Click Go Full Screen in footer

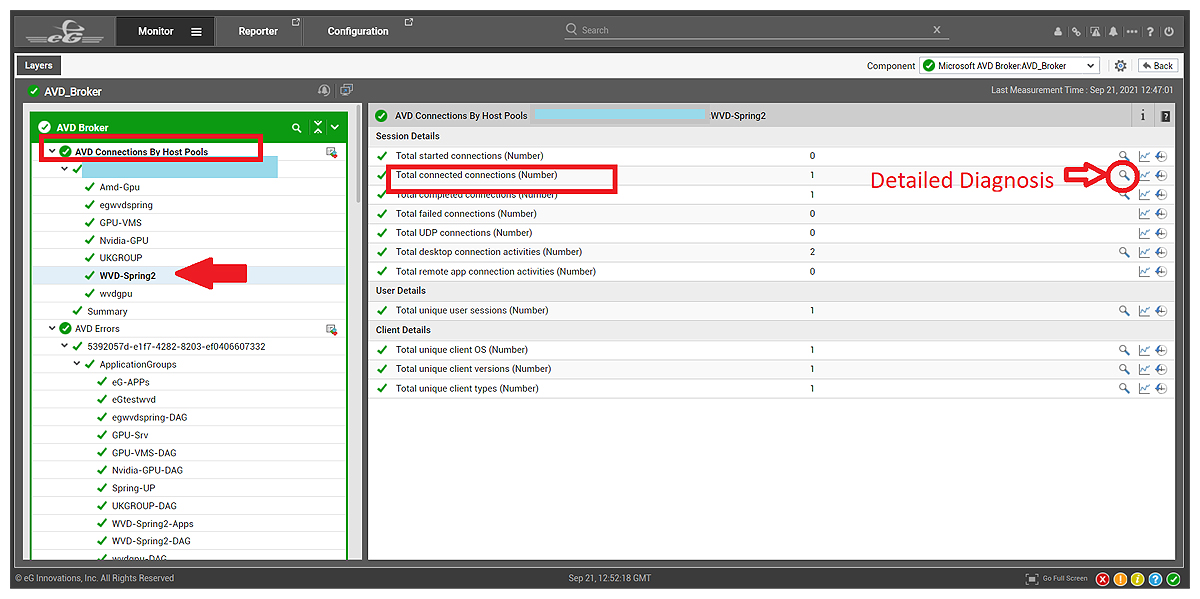click(1057, 579)
